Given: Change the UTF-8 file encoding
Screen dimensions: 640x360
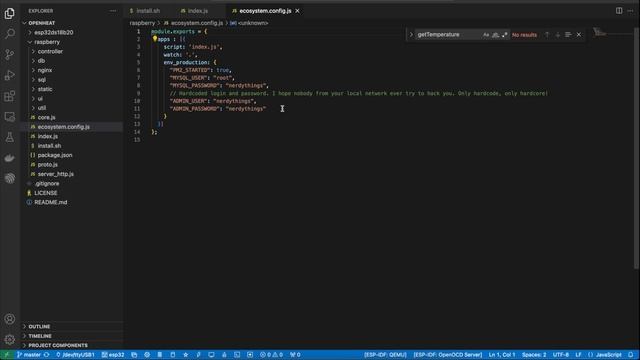Looking at the screenshot, I should [x=560, y=355].
